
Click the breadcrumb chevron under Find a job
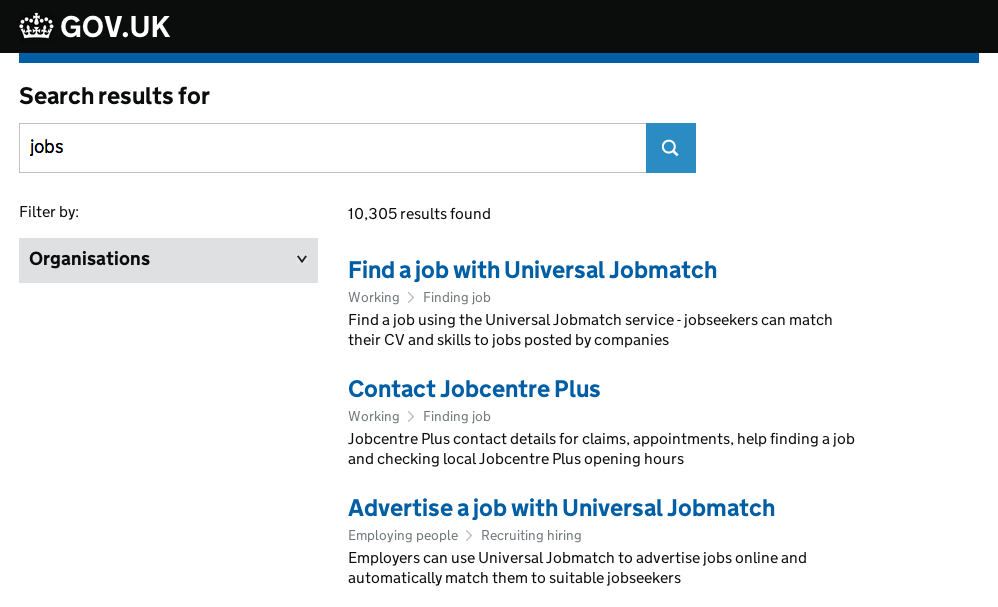click(411, 298)
